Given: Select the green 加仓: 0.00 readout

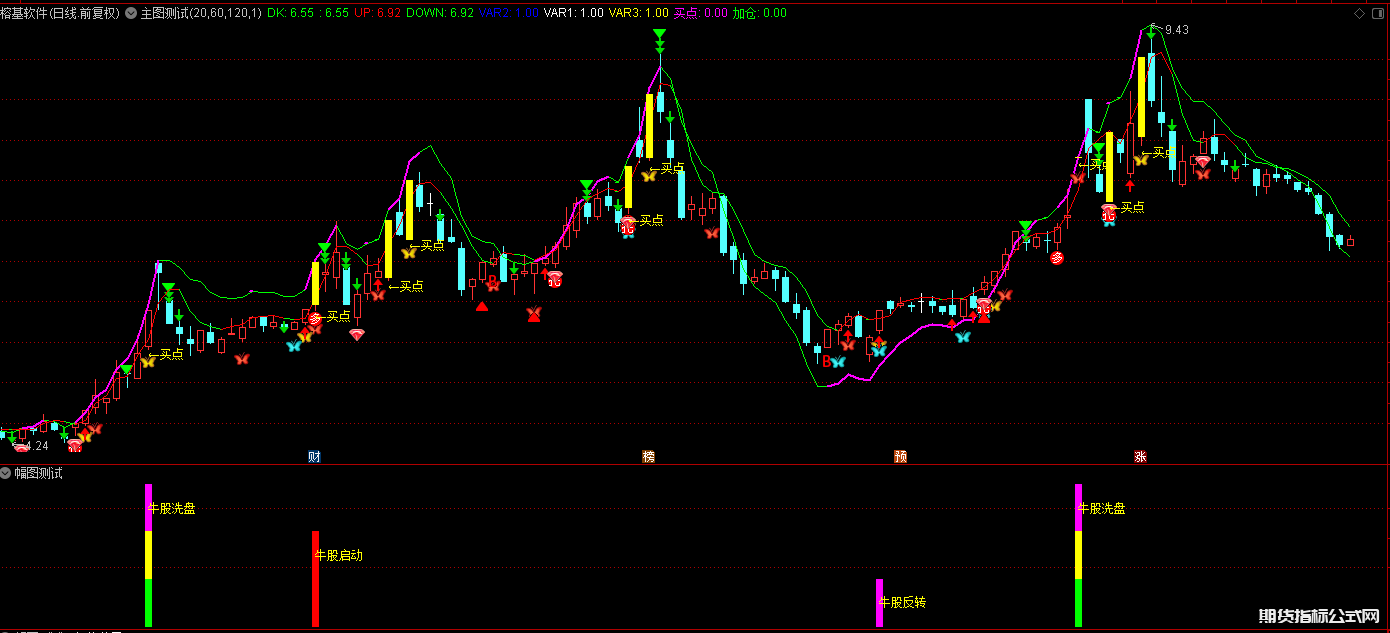Looking at the screenshot, I should 760,13.
